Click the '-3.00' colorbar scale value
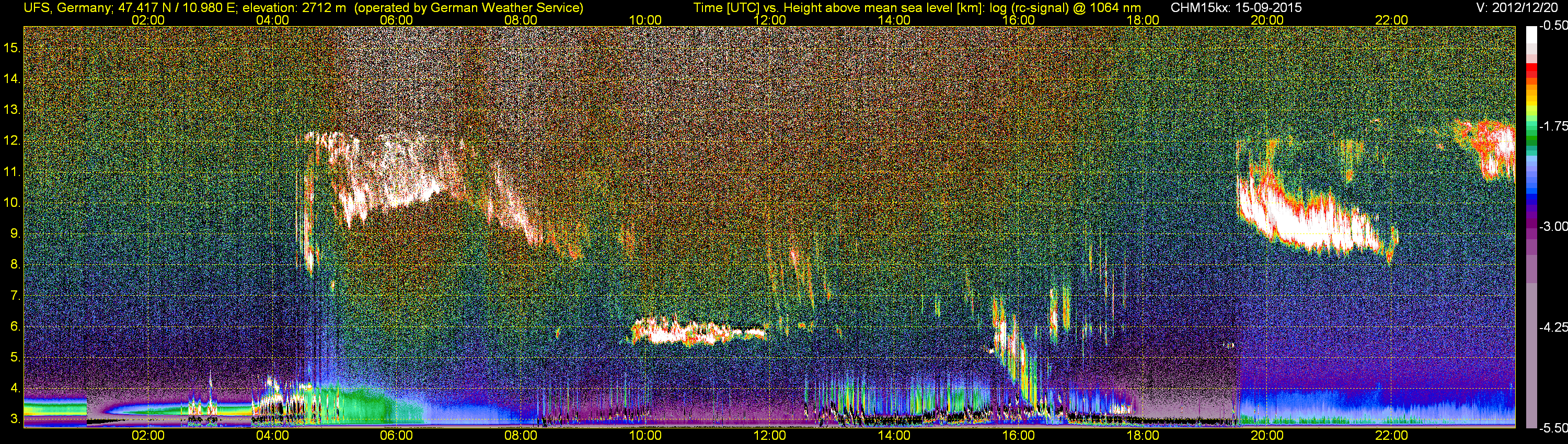Image resolution: width=1568 pixels, height=444 pixels. (1553, 227)
